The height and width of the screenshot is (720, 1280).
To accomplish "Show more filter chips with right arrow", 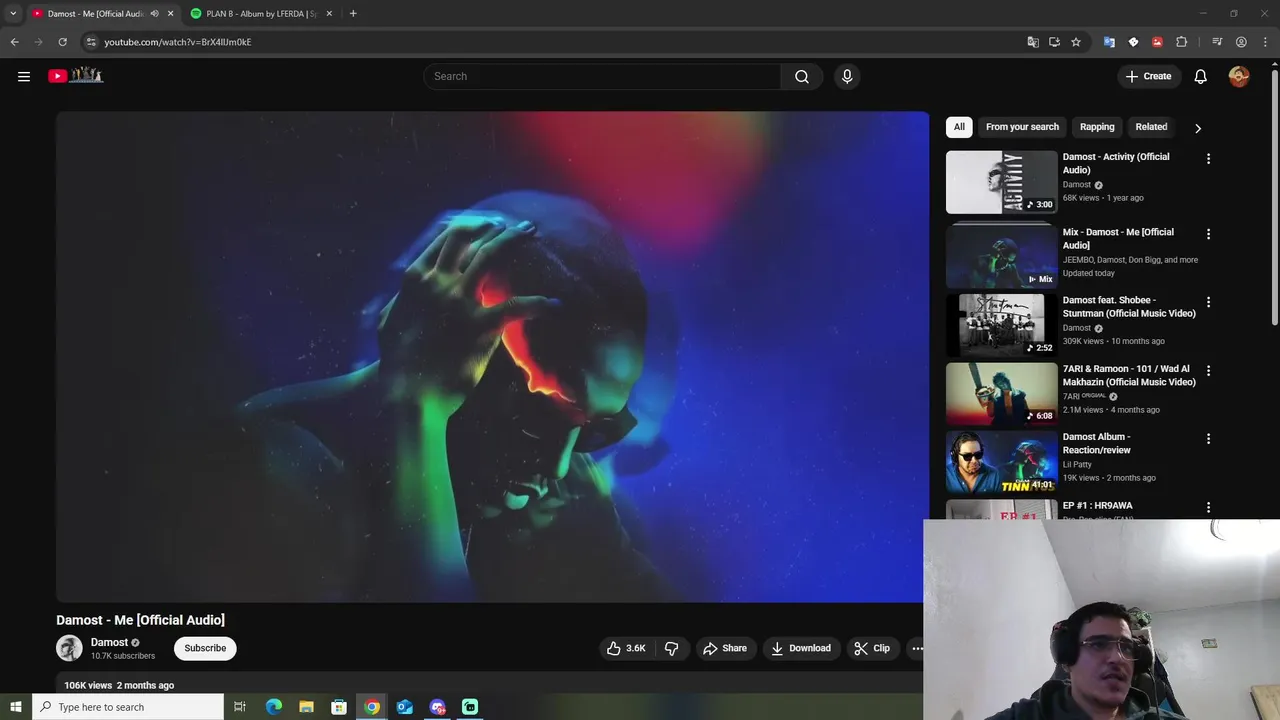I will coord(1198,128).
